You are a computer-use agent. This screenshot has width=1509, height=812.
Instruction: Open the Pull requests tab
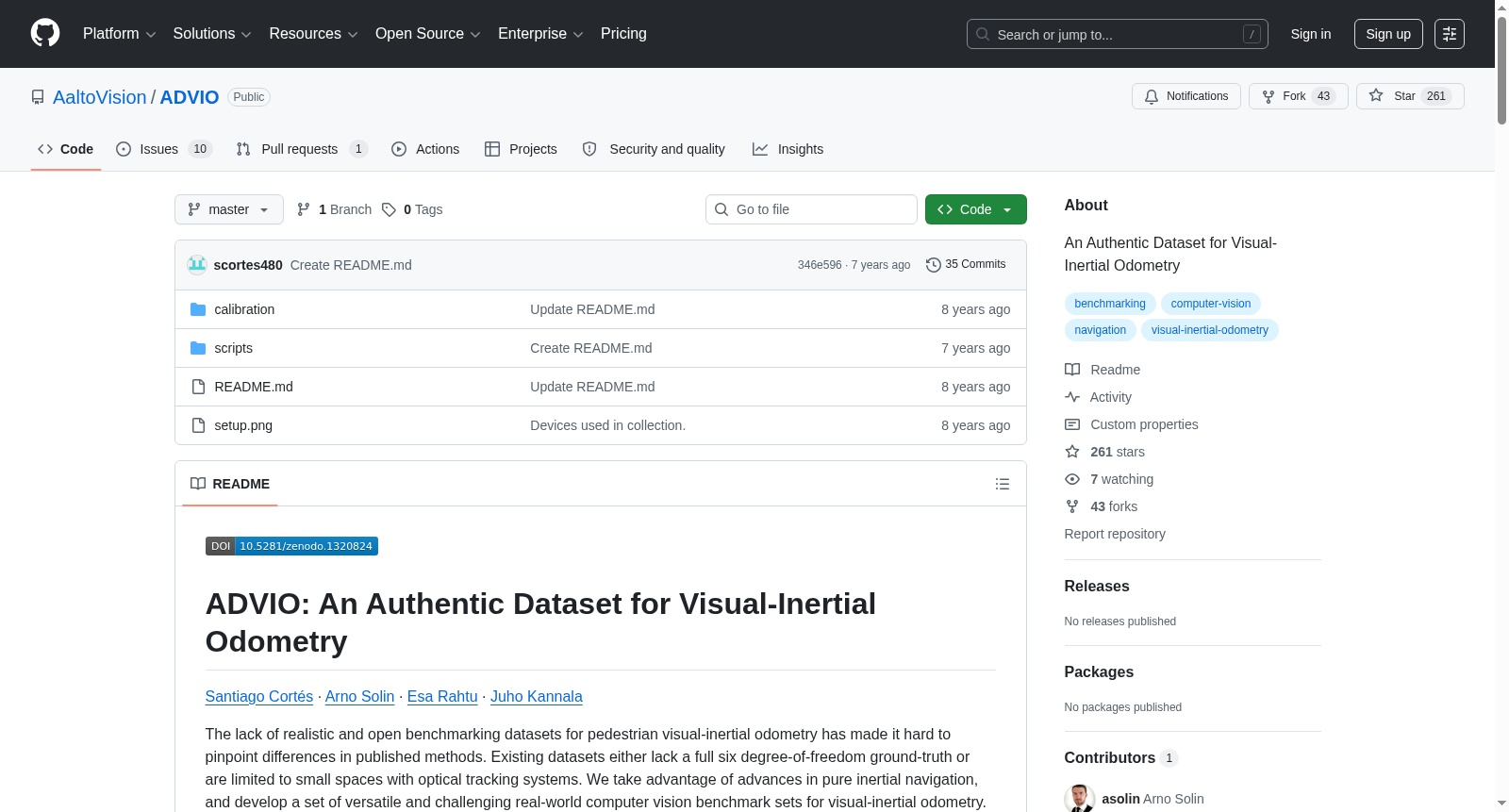pos(302,149)
